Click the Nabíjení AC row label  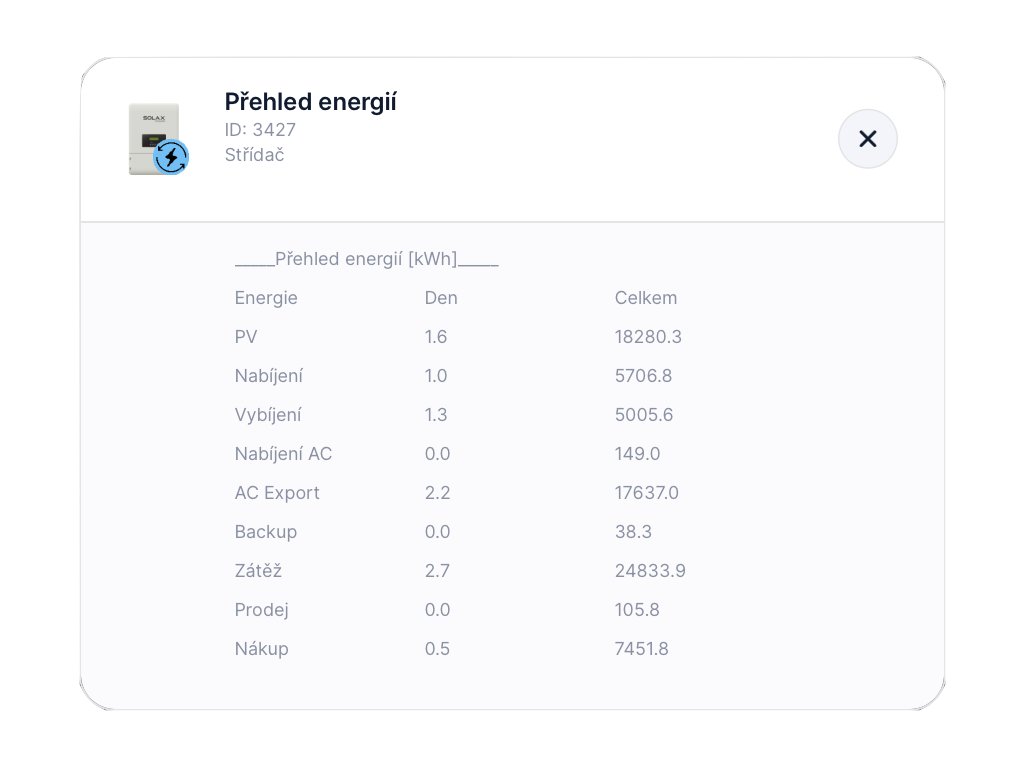[x=283, y=454]
